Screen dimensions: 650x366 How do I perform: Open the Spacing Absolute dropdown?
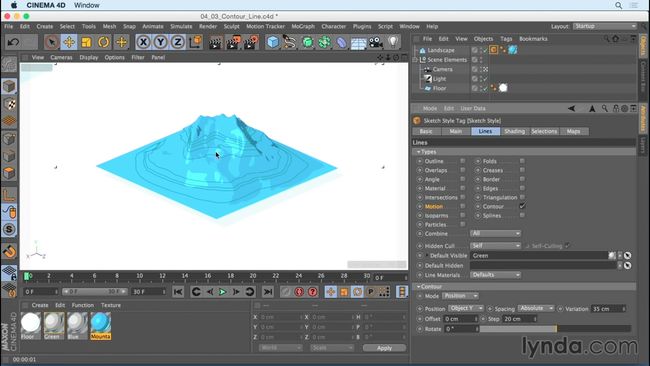536,308
